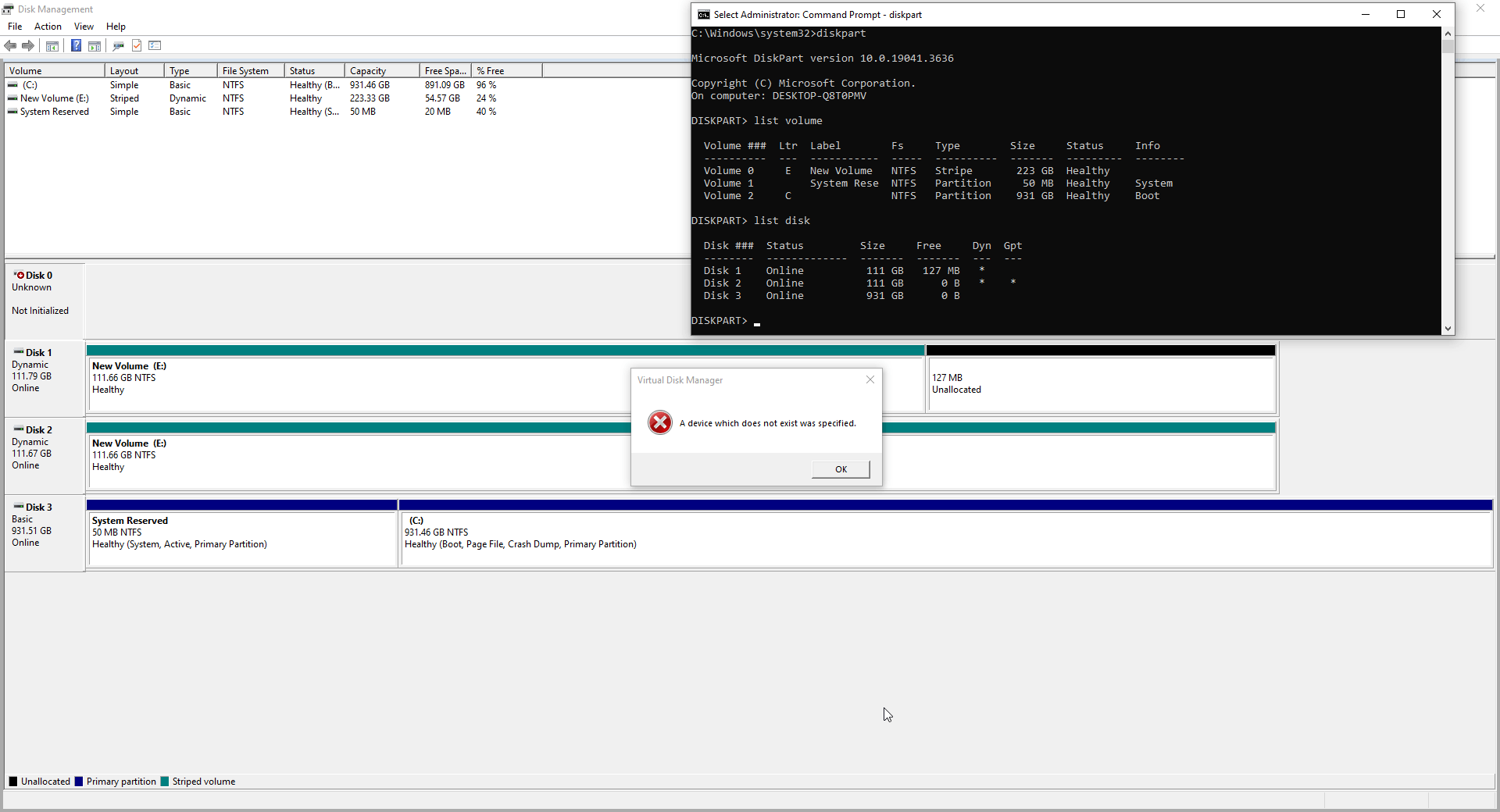Viewport: 1500px width, 812px height.
Task: Click the checkmark page toolbar icon
Action: point(137,46)
